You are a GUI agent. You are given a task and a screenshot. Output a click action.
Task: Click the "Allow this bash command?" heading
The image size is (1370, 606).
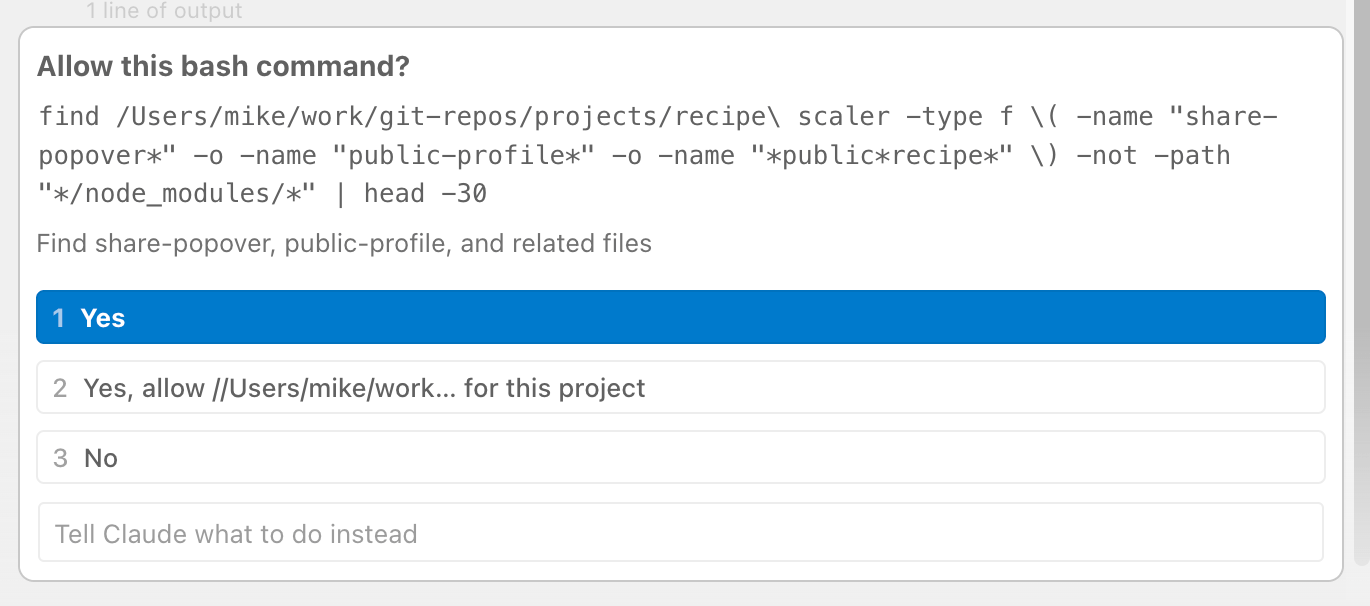pos(223,67)
